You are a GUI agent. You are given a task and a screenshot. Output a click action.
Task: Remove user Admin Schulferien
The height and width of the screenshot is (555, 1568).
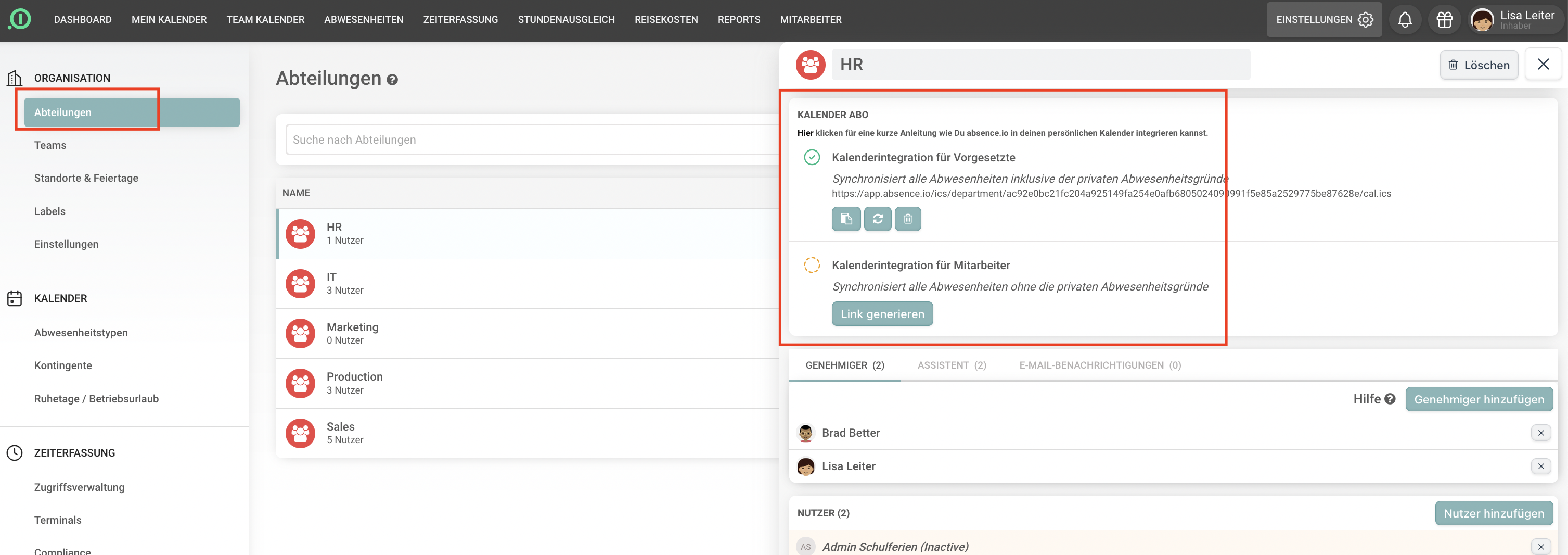click(x=1541, y=547)
